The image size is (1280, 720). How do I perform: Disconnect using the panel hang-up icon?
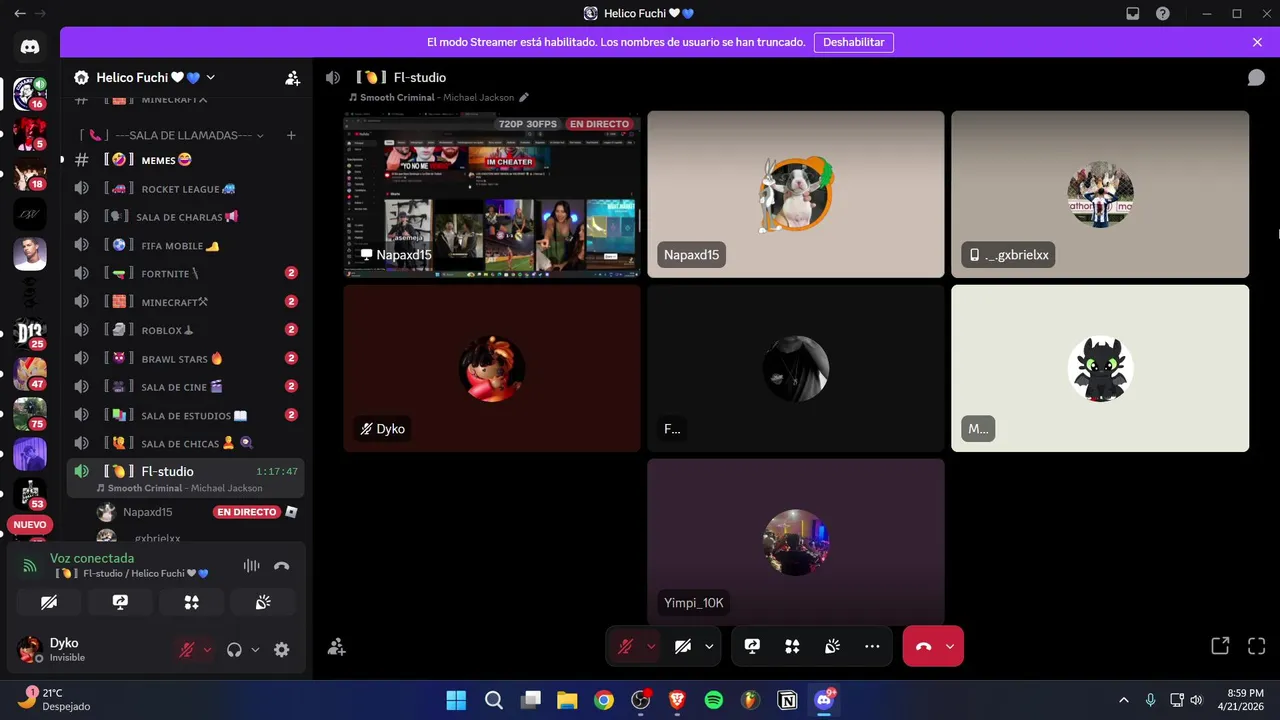click(282, 566)
